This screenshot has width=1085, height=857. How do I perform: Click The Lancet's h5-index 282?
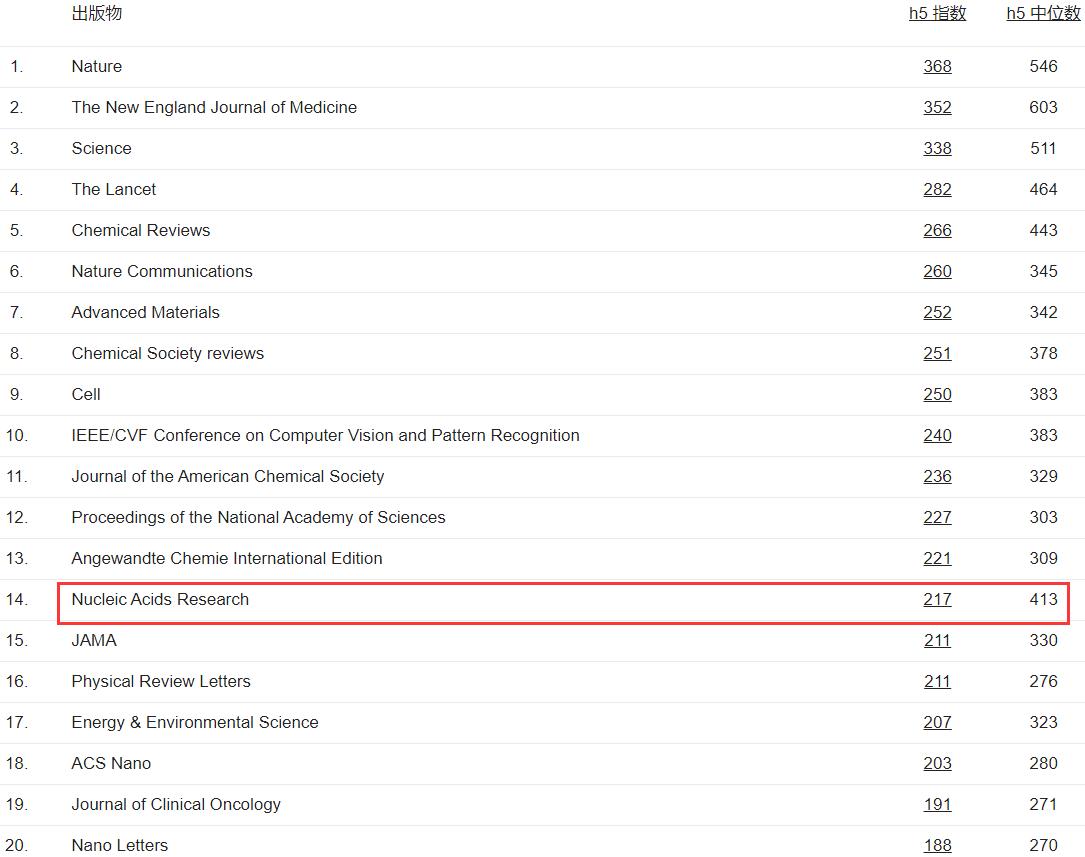[x=937, y=190]
